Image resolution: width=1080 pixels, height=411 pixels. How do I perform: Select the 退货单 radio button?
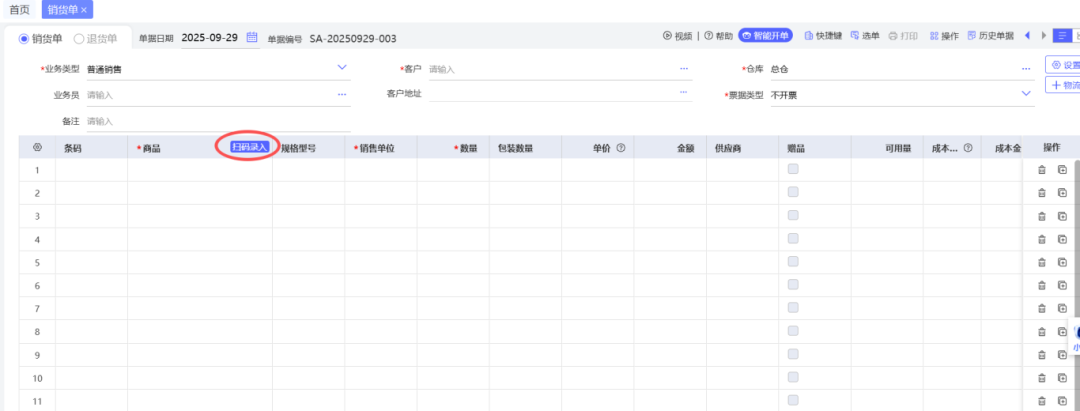[x=79, y=39]
